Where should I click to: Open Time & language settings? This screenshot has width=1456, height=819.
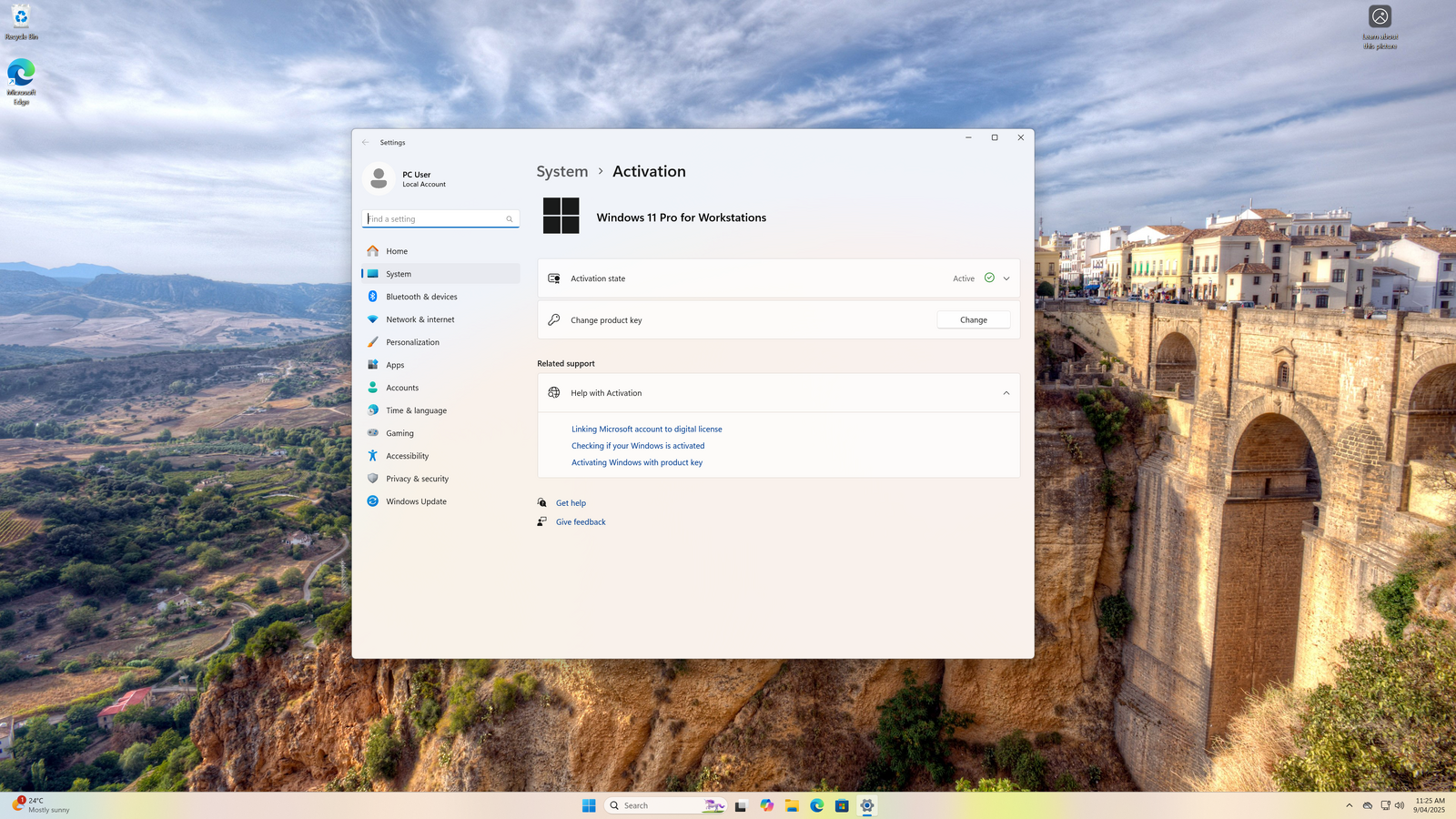point(440,410)
